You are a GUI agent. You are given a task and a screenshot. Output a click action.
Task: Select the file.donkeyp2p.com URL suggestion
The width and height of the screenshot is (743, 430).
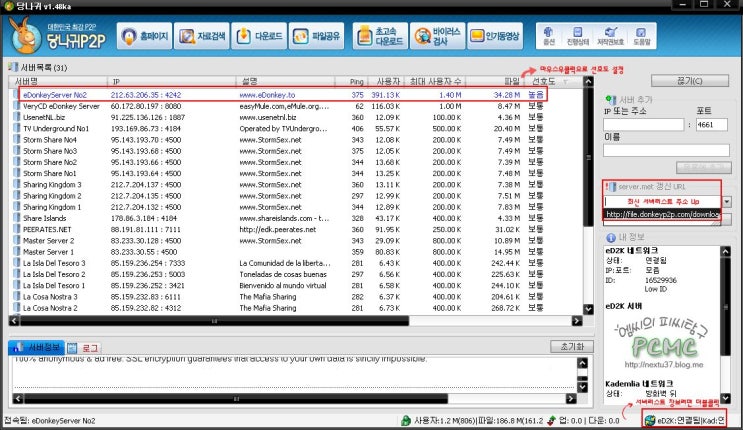[661, 214]
